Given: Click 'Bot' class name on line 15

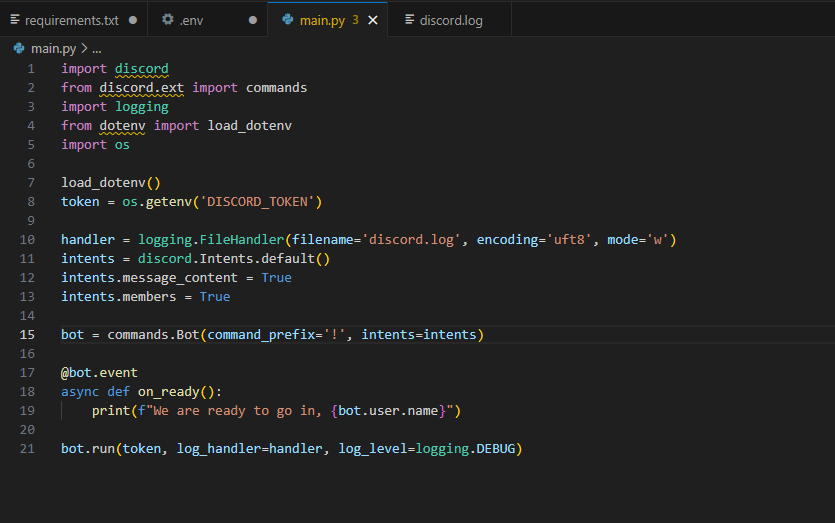Looking at the screenshot, I should pyautogui.click(x=188, y=335).
